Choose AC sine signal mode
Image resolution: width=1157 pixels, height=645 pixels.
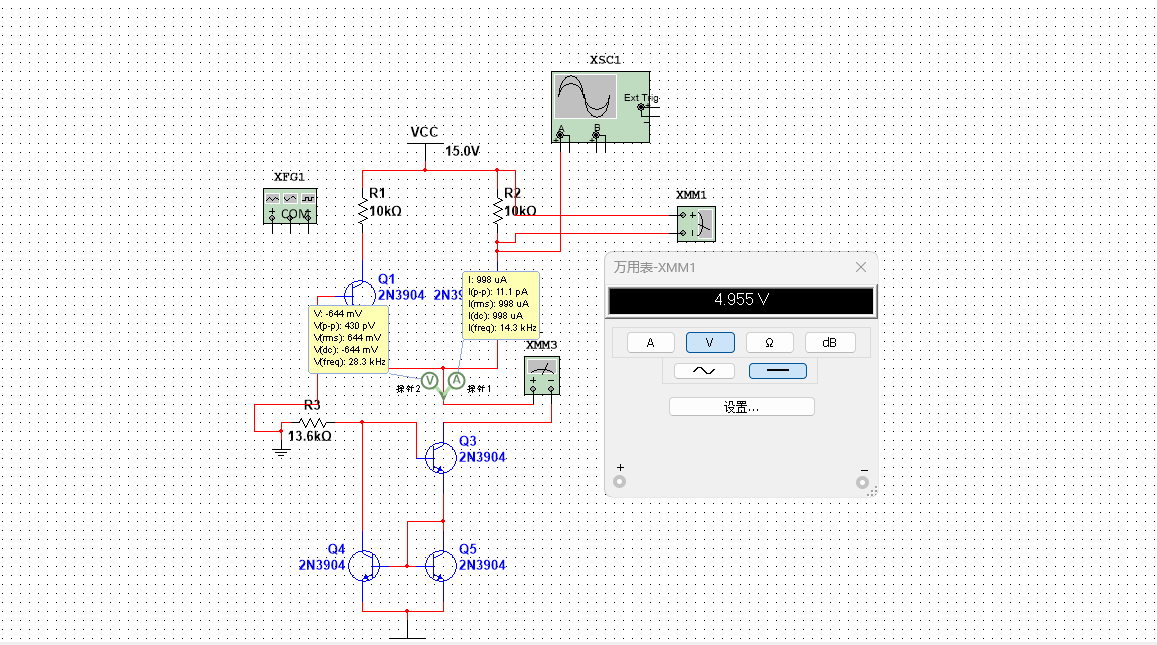click(x=704, y=370)
